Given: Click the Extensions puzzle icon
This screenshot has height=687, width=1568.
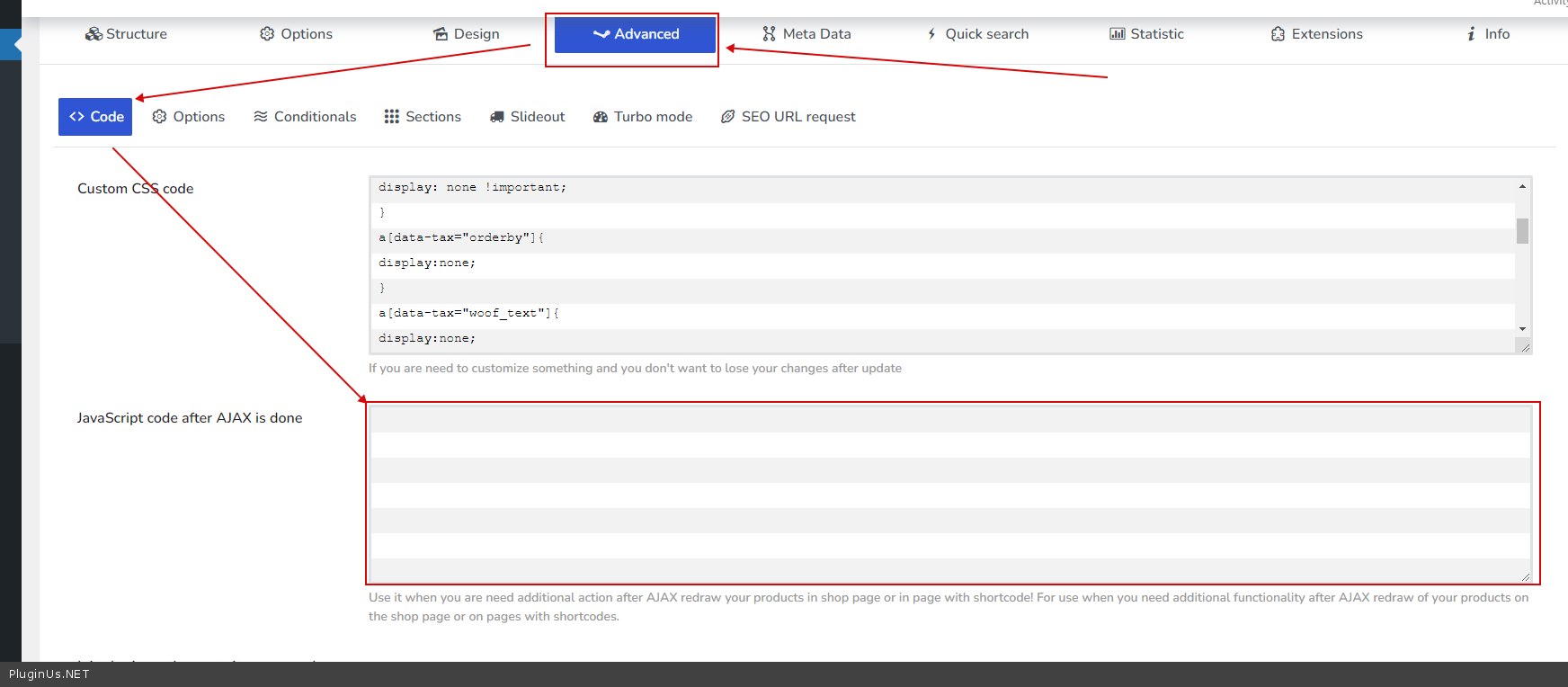Looking at the screenshot, I should [x=1278, y=34].
